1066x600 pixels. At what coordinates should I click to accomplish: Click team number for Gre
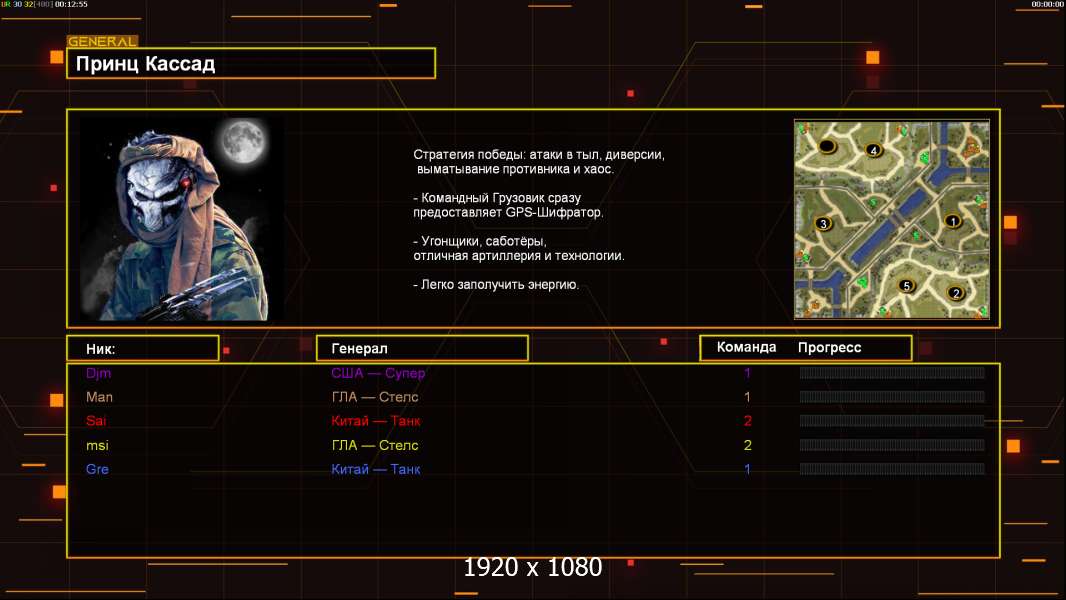coord(747,469)
